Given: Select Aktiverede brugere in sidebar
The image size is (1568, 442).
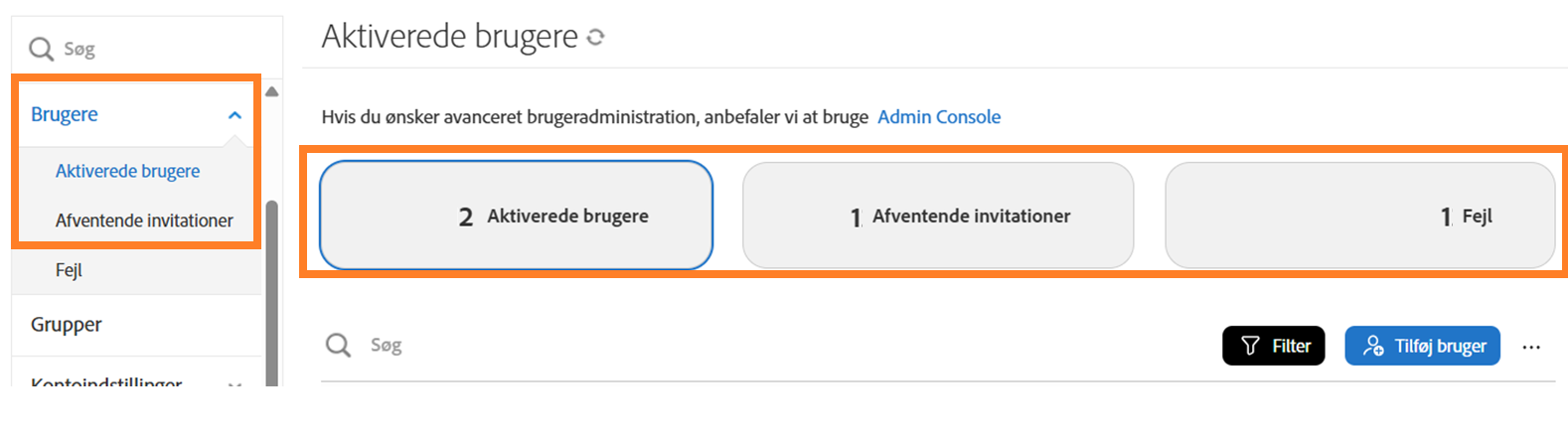Looking at the screenshot, I should 127,171.
